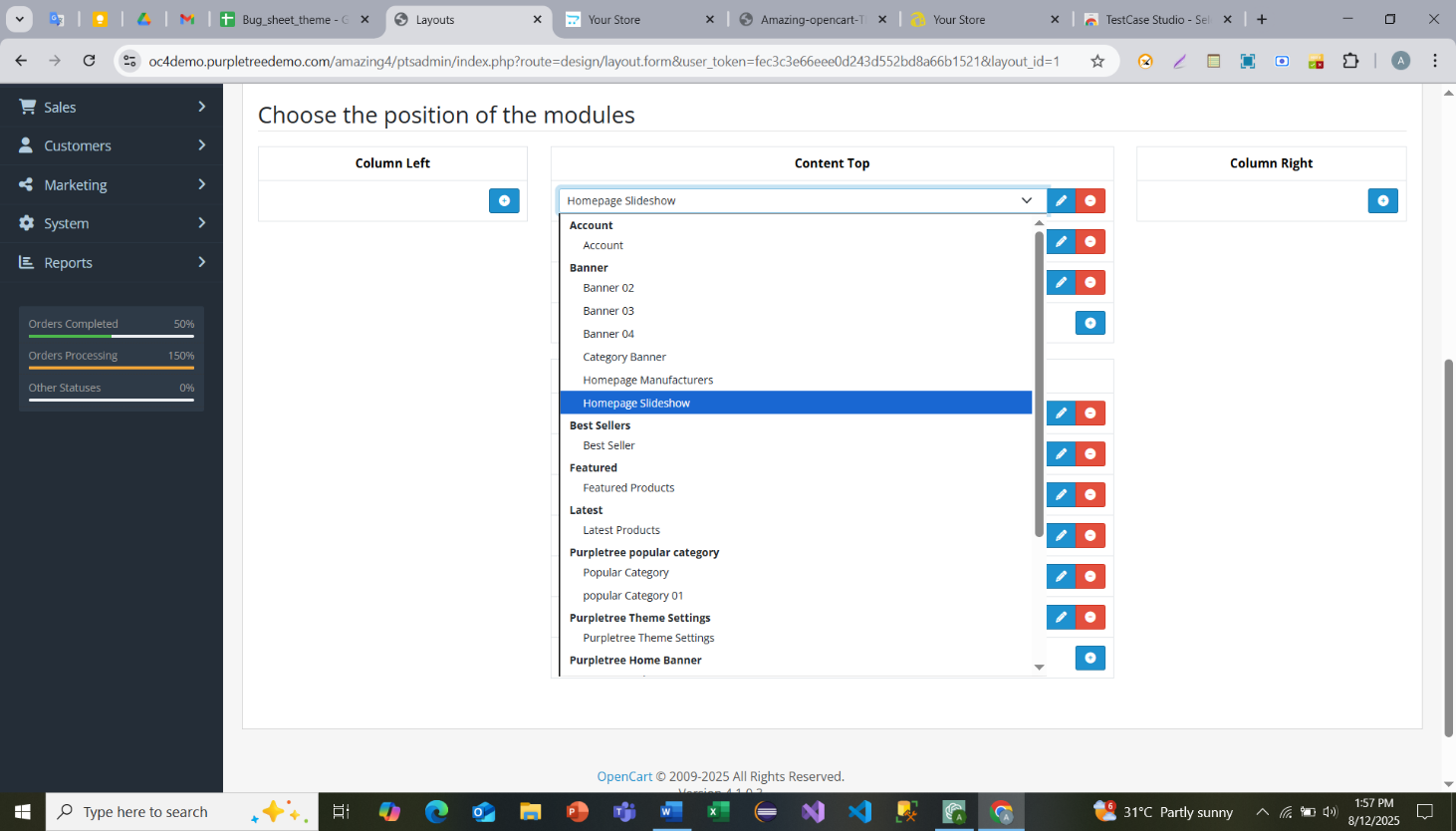1456x831 pixels.
Task: Open Excel from the taskbar
Action: click(718, 811)
